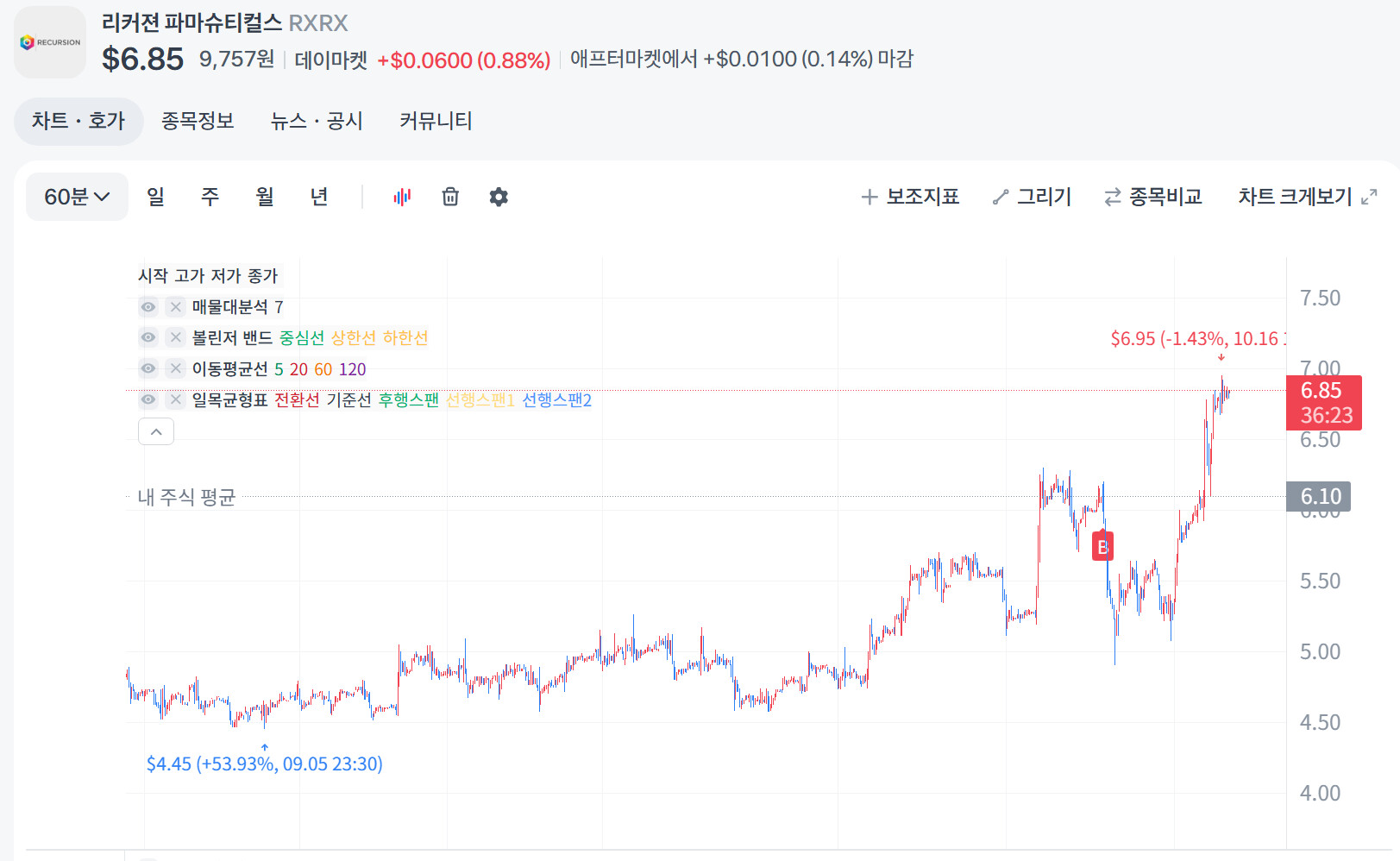This screenshot has width=1400, height=861.
Task: Remove the 일목균형표 indicator
Action: click(176, 399)
